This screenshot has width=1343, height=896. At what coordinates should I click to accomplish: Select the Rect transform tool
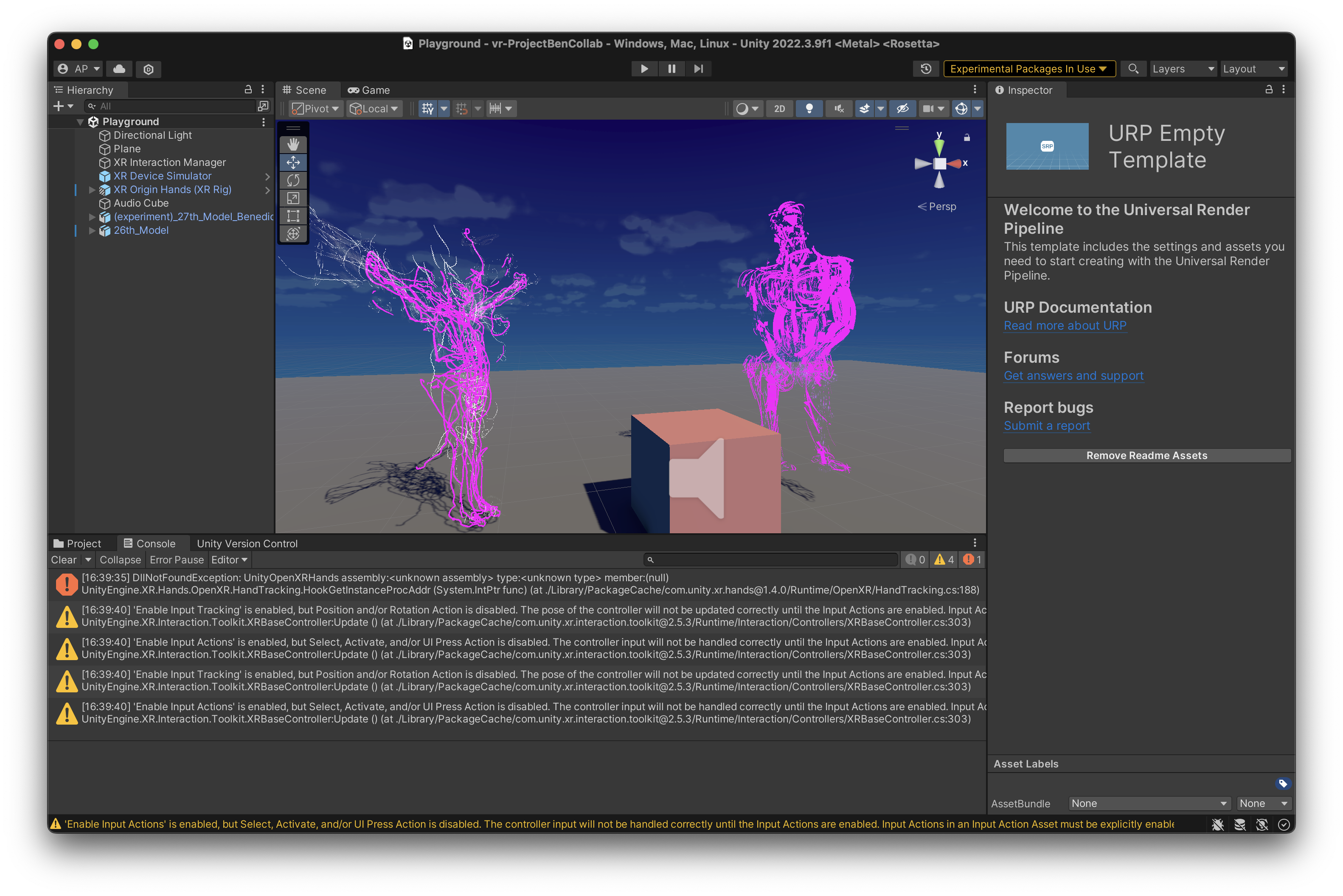click(x=293, y=216)
